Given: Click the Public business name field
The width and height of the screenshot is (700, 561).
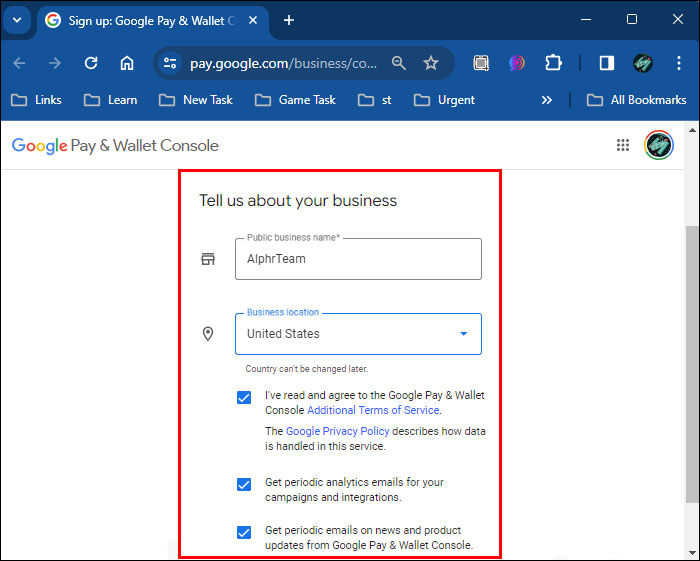Looking at the screenshot, I should point(358,259).
